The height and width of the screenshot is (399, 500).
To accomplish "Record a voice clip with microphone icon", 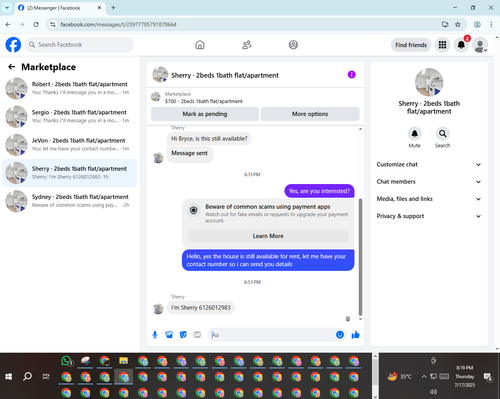I will pos(155,335).
